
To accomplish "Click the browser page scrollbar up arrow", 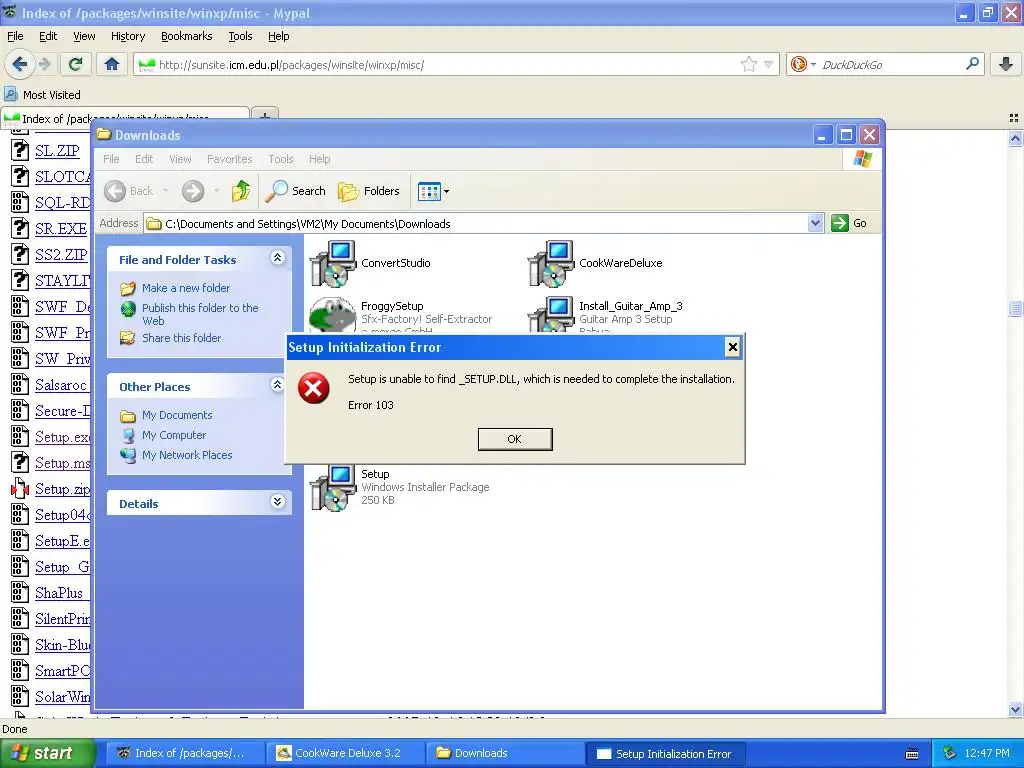I will (1015, 138).
